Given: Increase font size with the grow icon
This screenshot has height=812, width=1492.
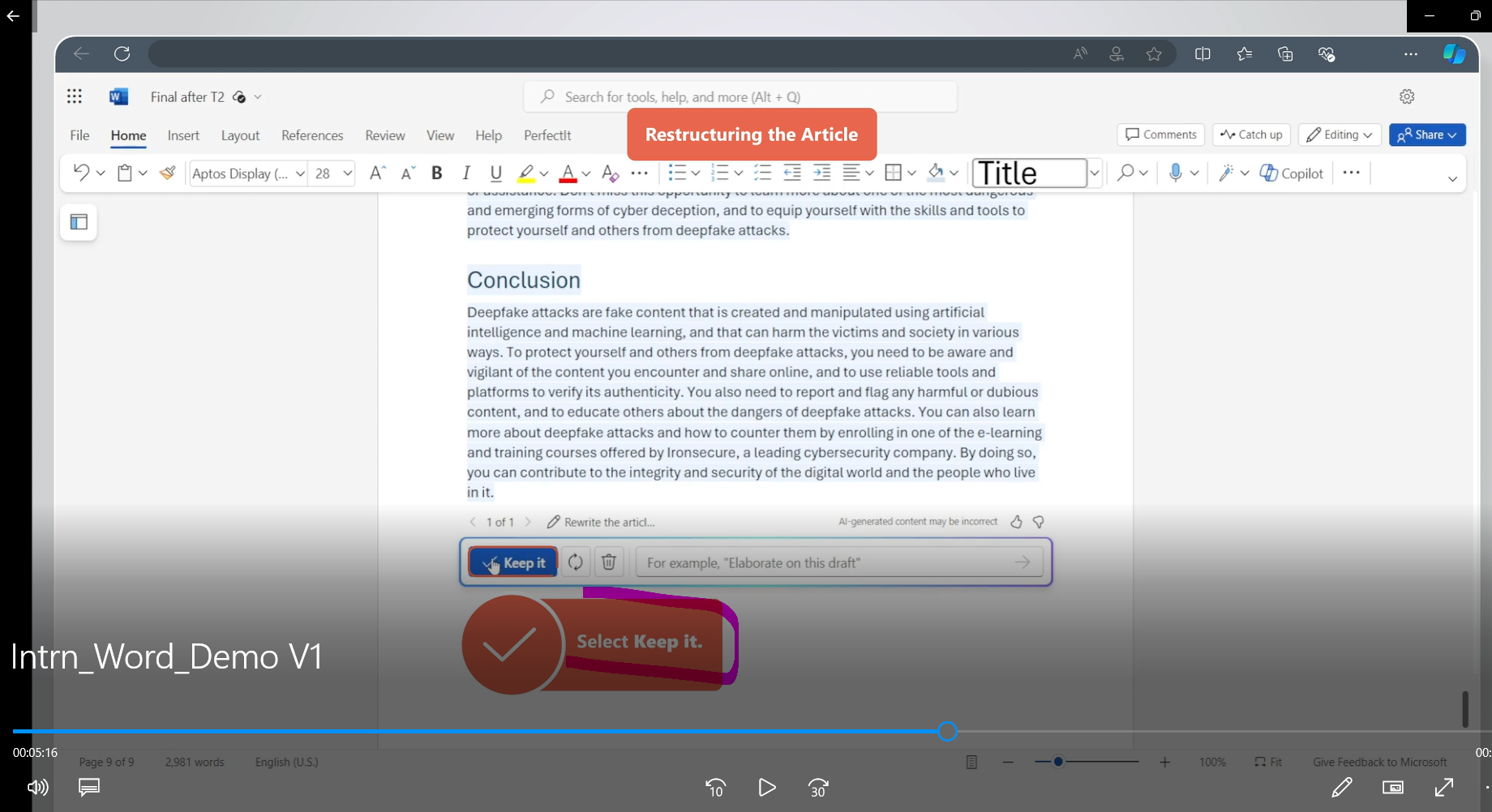Looking at the screenshot, I should (377, 173).
